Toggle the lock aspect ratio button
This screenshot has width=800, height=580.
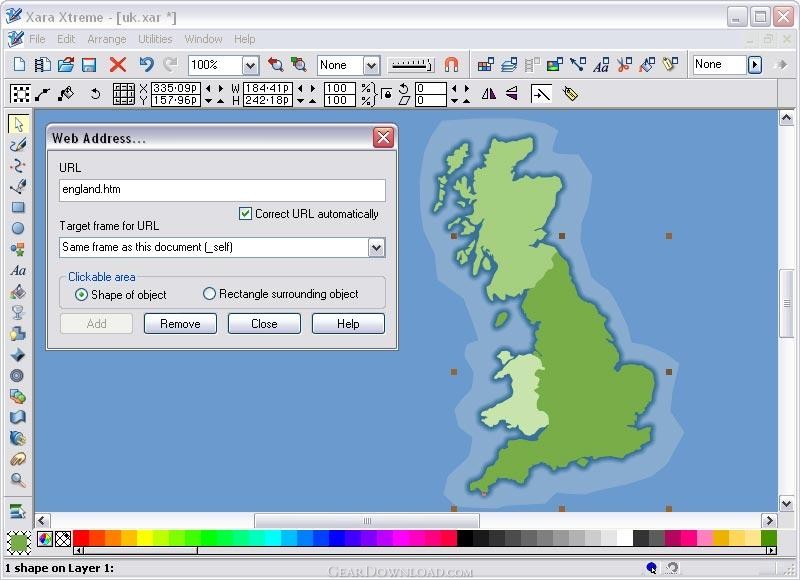(387, 94)
